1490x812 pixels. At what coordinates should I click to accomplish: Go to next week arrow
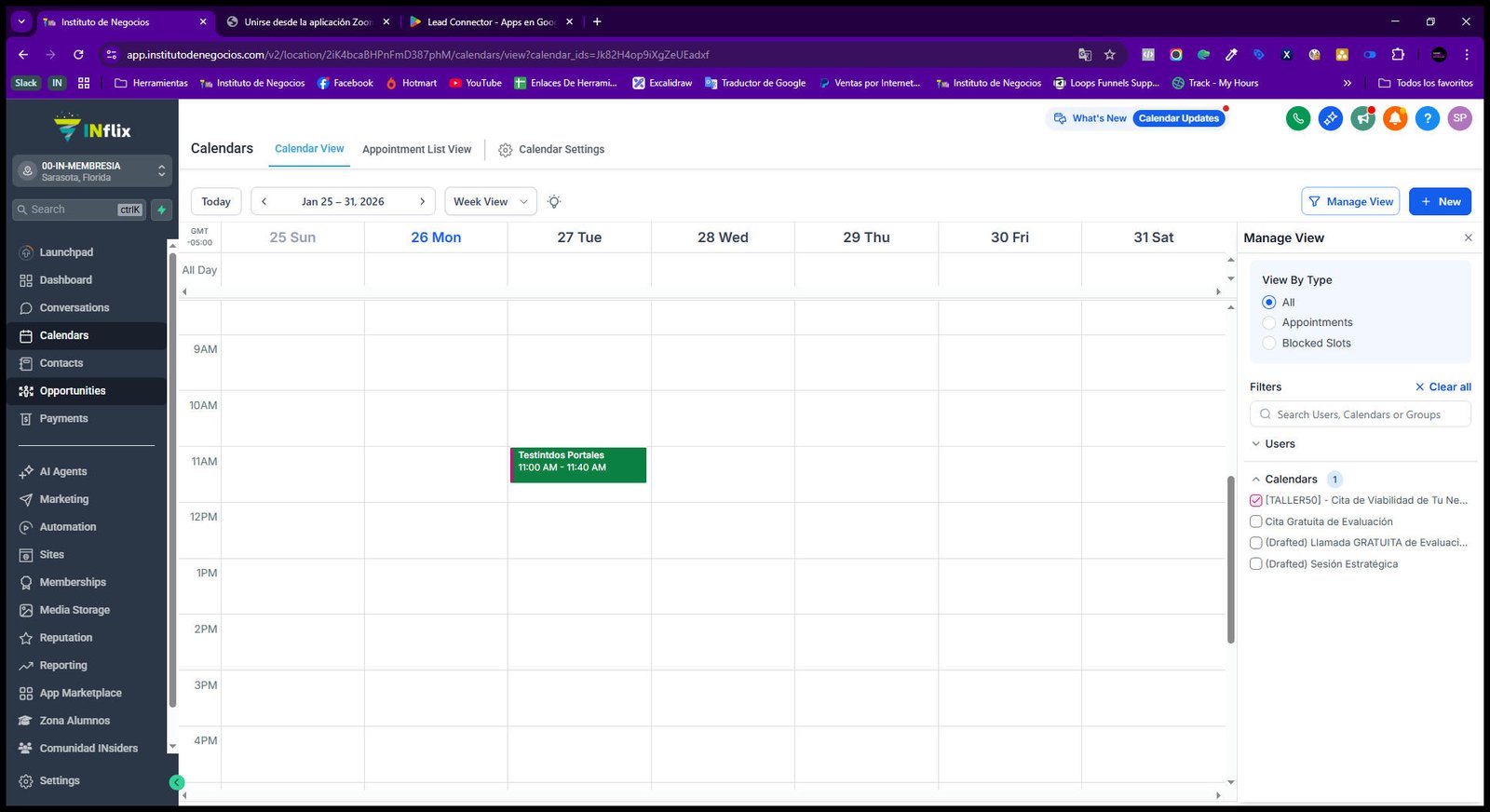[x=422, y=201]
